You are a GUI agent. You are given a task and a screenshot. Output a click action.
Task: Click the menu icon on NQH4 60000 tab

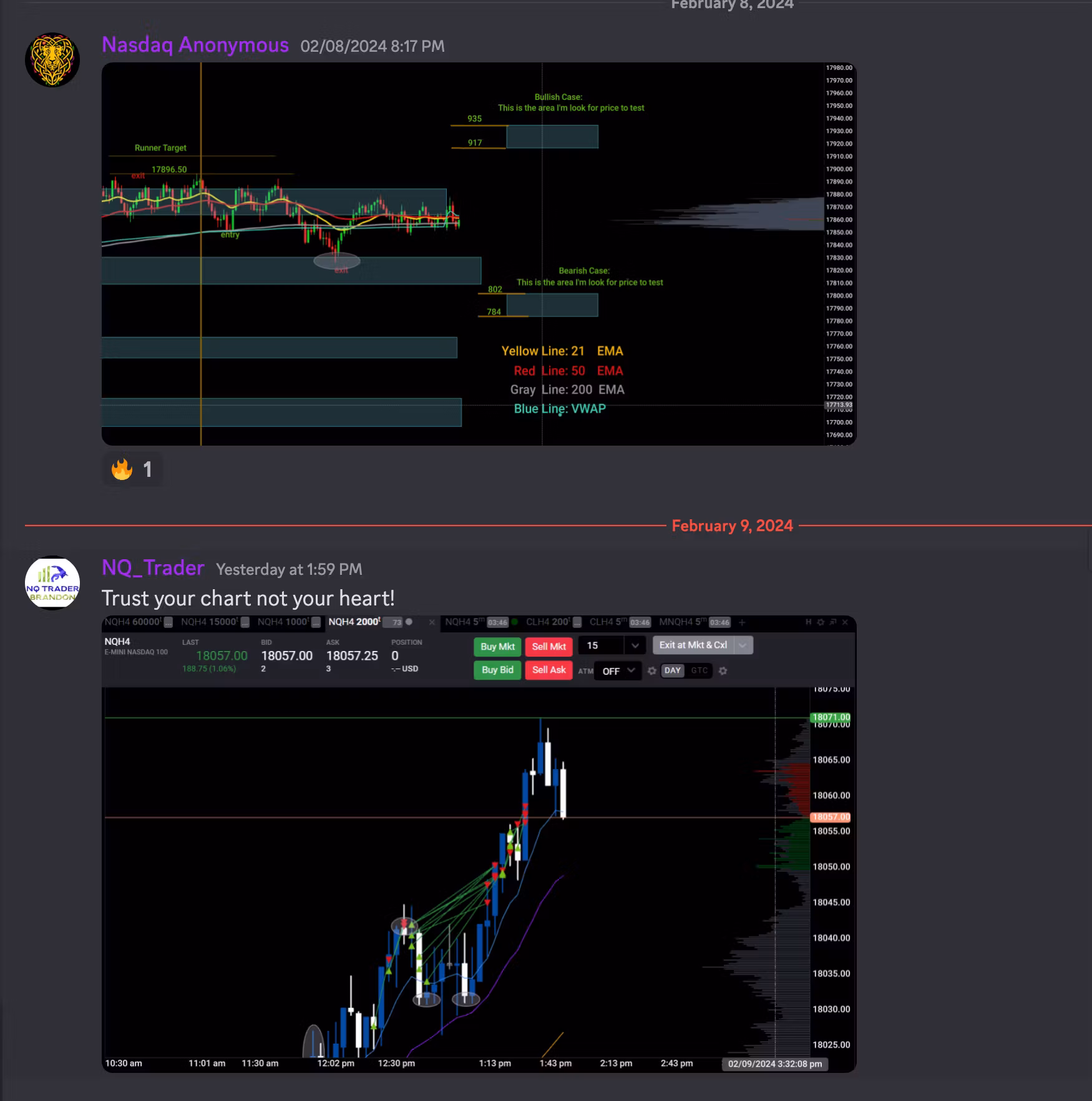[168, 622]
